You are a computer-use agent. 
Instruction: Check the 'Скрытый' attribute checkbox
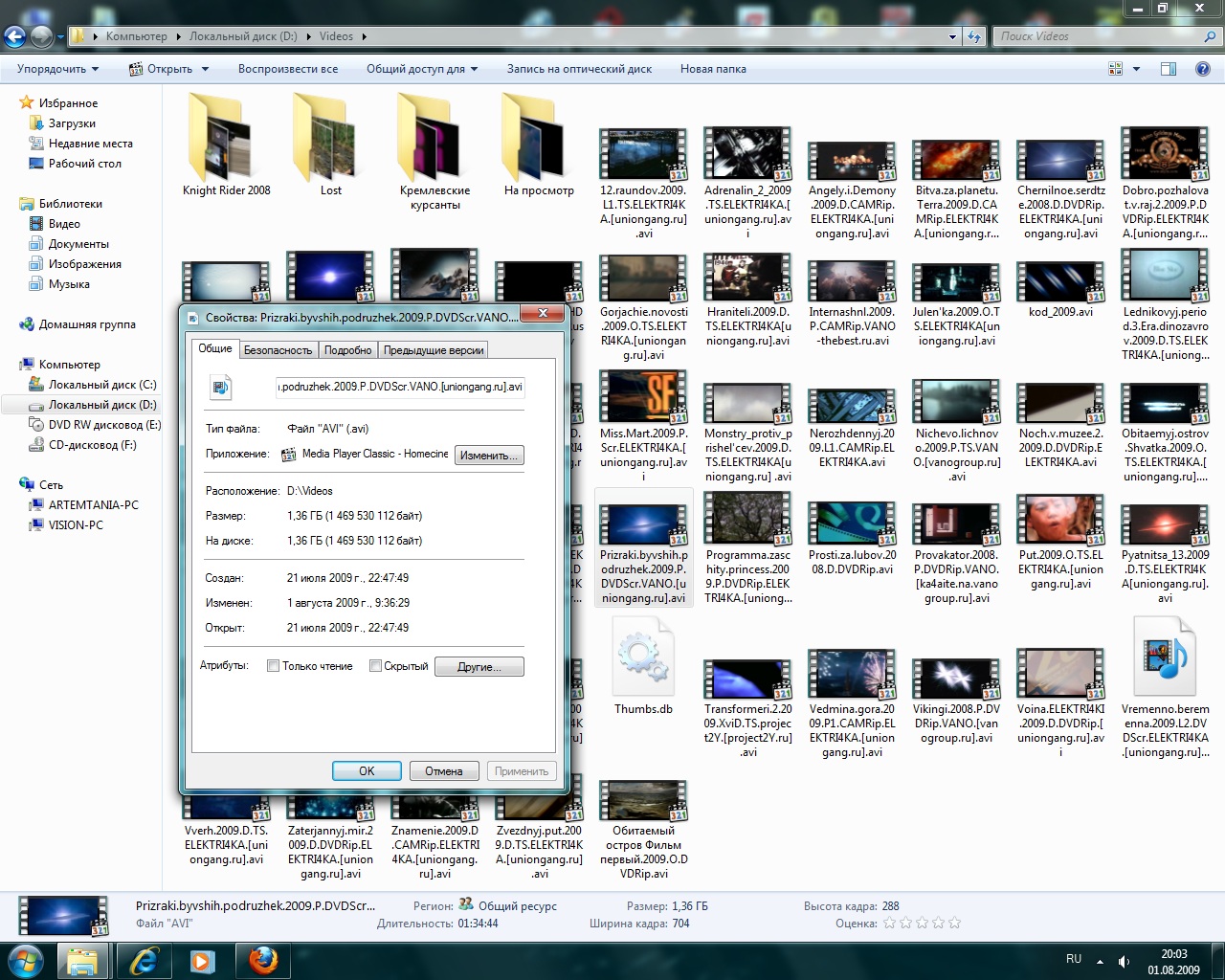click(x=375, y=666)
